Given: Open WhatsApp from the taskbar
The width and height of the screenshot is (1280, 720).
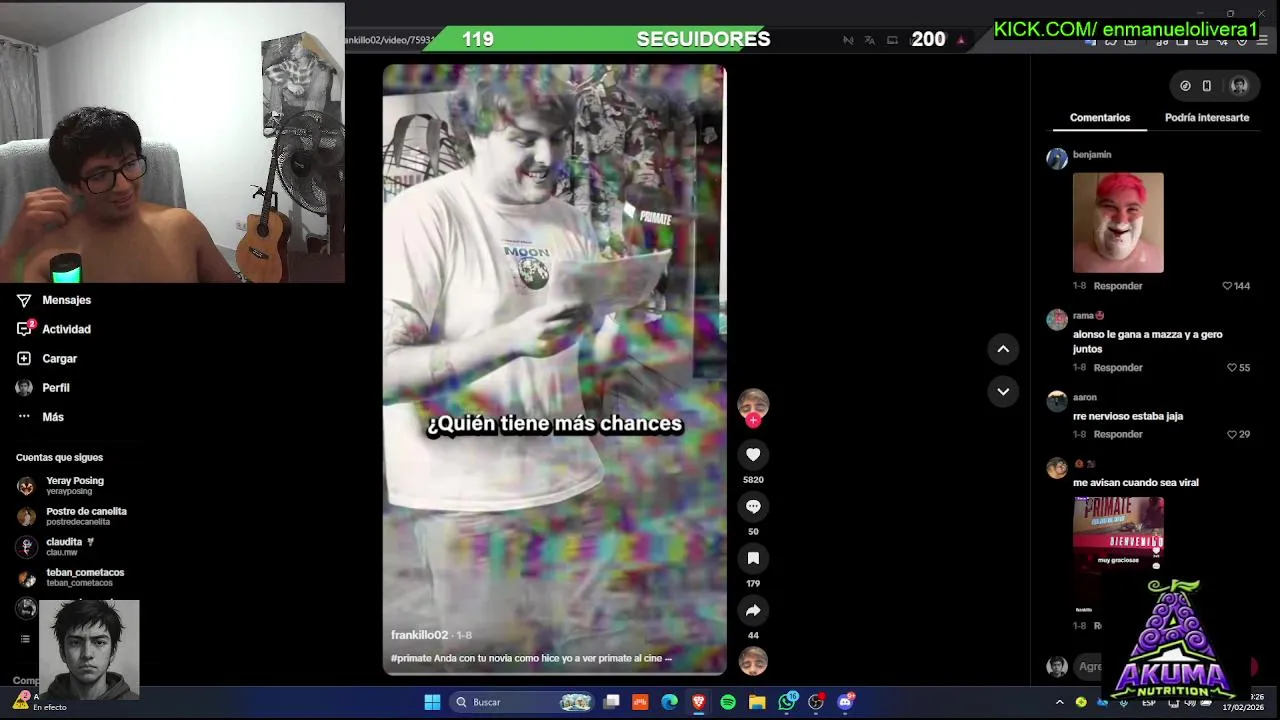Looking at the screenshot, I should pyautogui.click(x=787, y=702).
